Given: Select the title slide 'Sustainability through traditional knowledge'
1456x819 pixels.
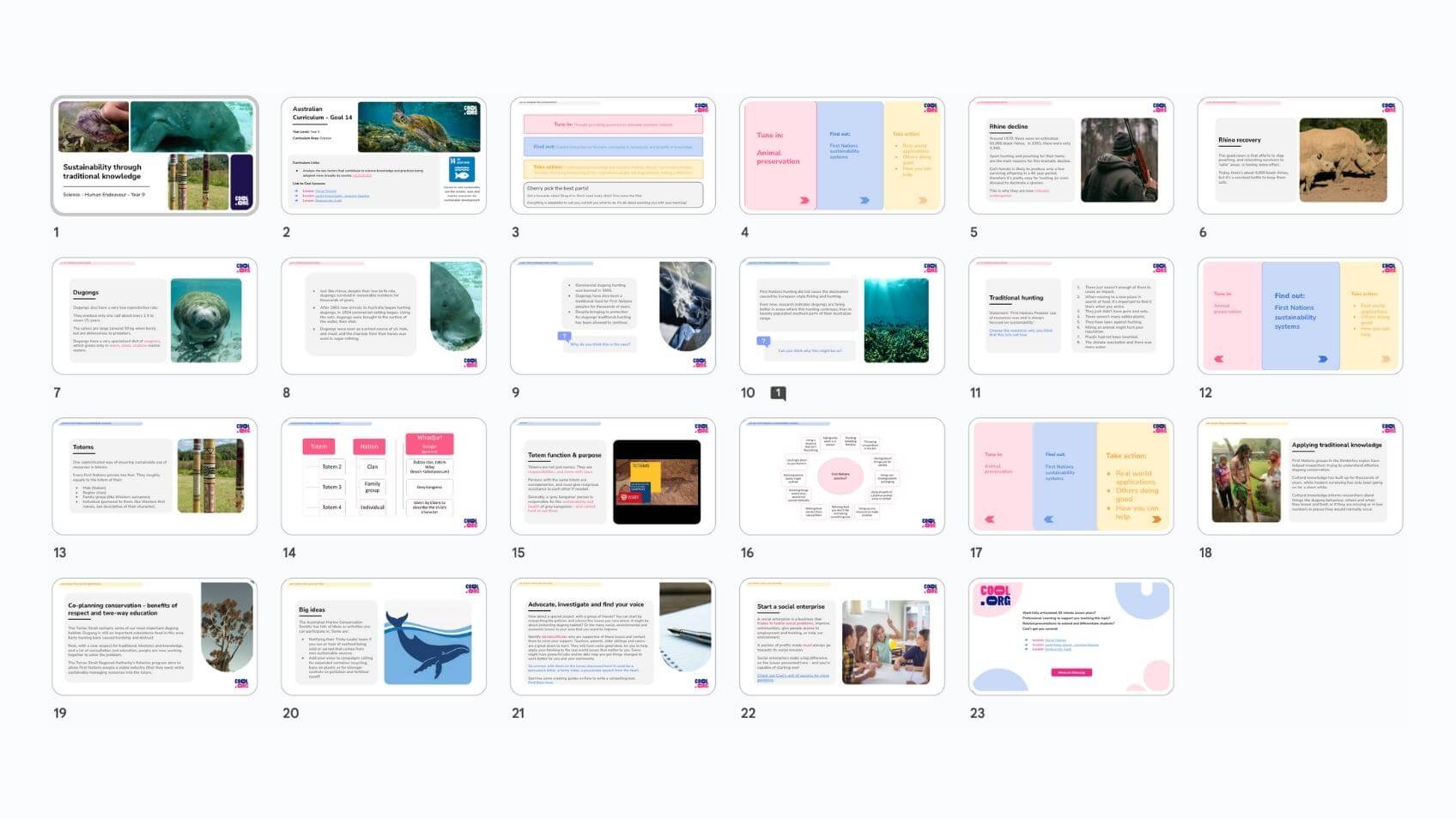Looking at the screenshot, I should 155,155.
